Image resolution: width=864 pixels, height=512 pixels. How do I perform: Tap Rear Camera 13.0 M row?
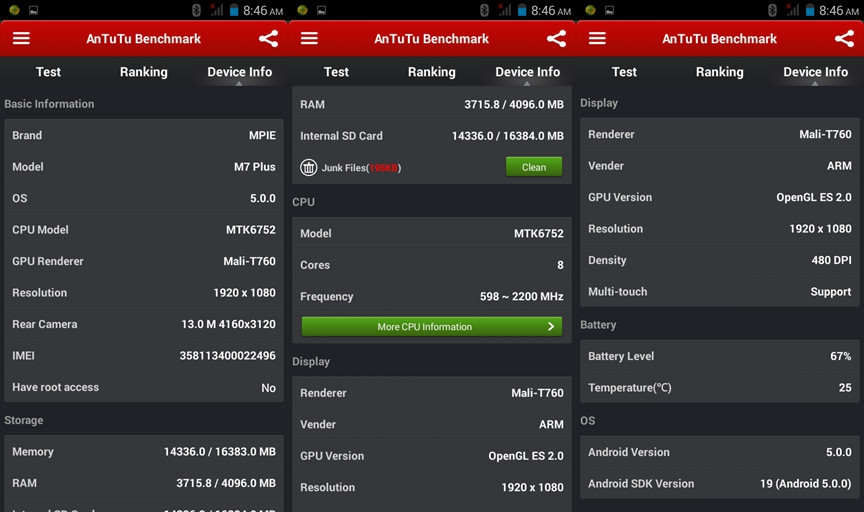pos(144,324)
